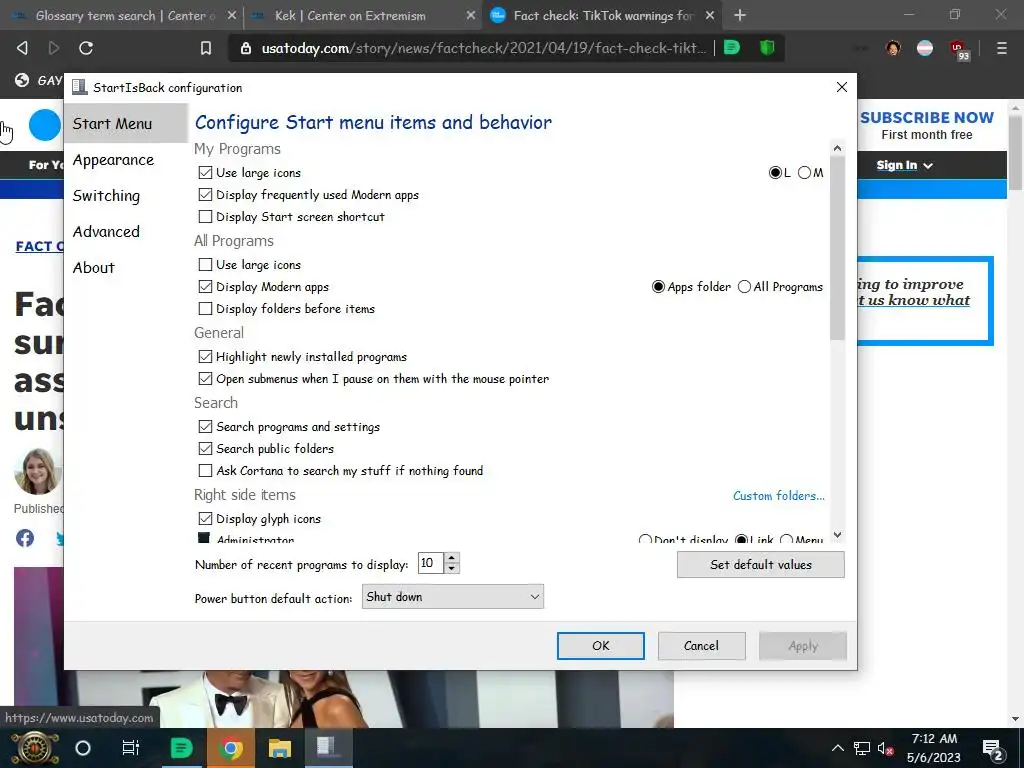
Task: Open the network tray icon
Action: coord(862,748)
